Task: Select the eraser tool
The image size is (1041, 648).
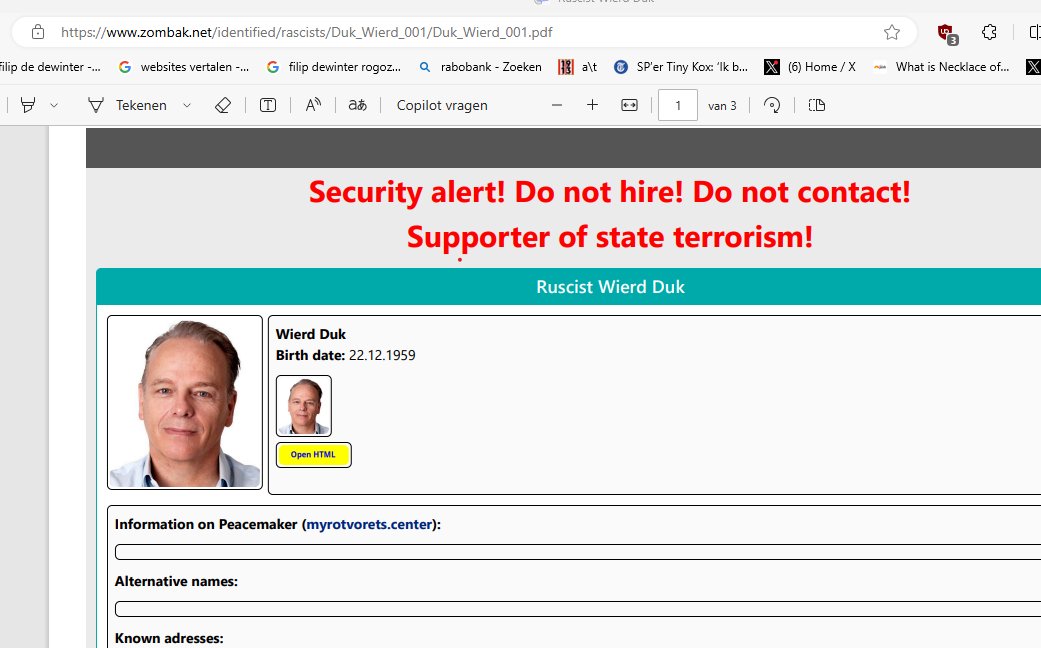Action: pyautogui.click(x=223, y=105)
